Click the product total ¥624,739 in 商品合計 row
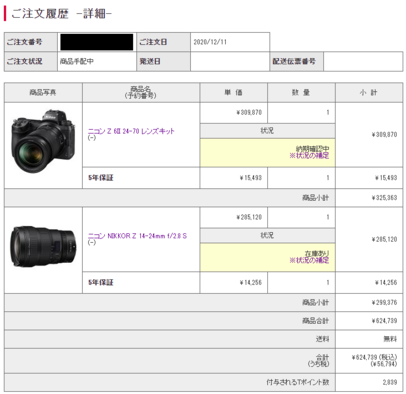 [x=384, y=321]
